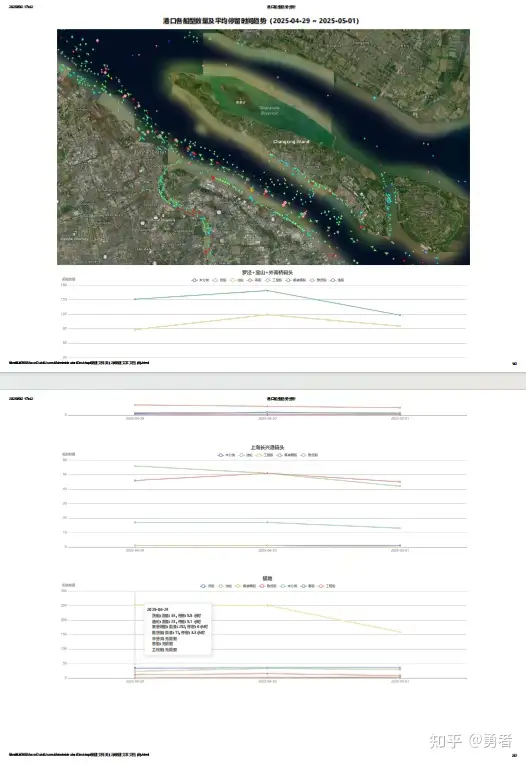Click the 锚地 chart title
Screen dimensions: 526x764
pyautogui.click(x=267, y=578)
